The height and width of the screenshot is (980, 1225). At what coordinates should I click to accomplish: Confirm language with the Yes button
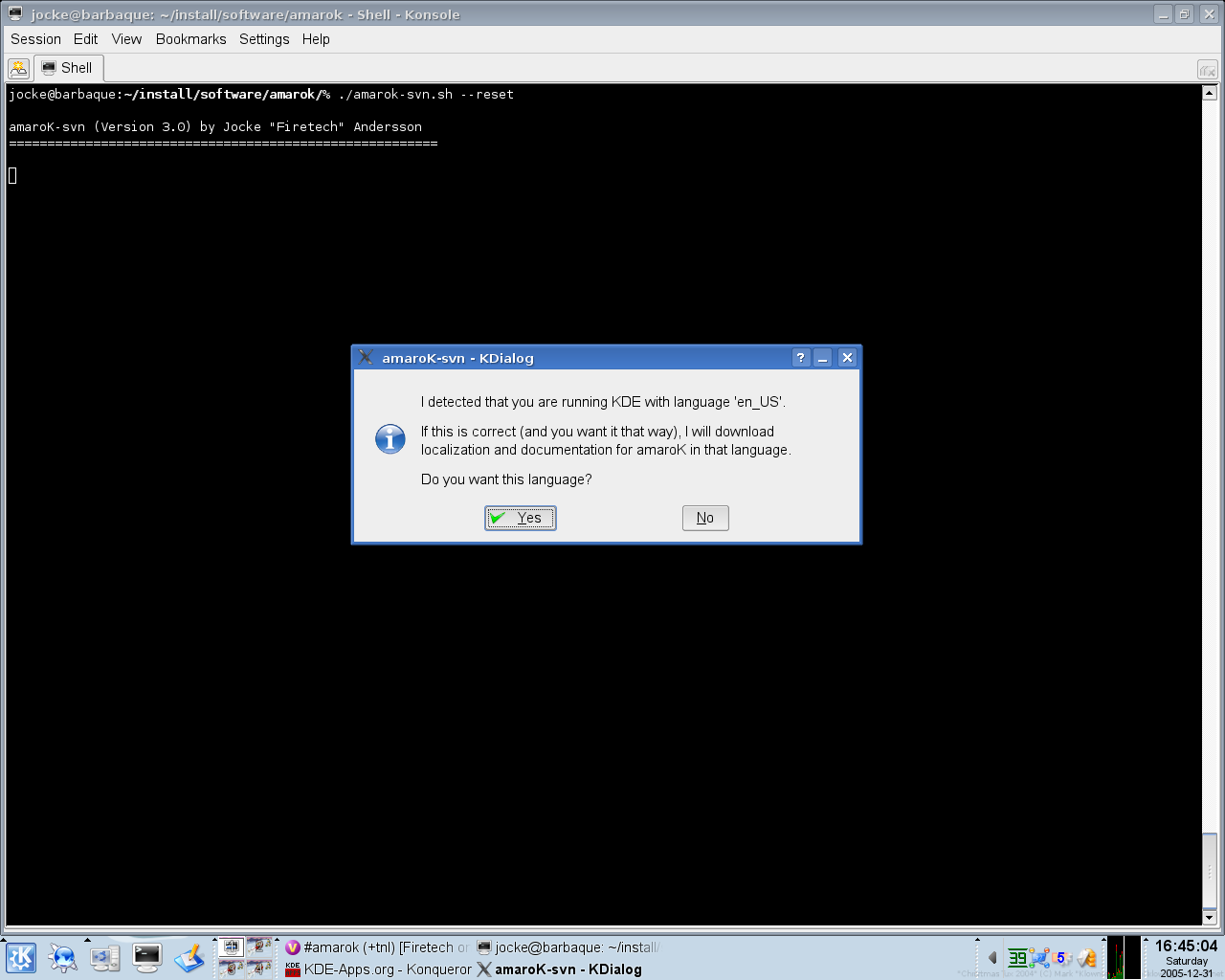[x=520, y=518]
